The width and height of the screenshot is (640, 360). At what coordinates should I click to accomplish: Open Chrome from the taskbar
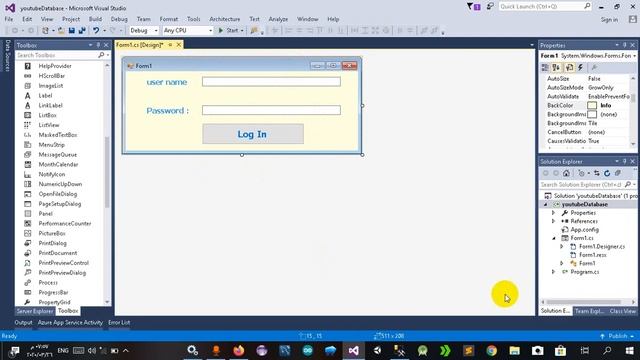click(491, 350)
